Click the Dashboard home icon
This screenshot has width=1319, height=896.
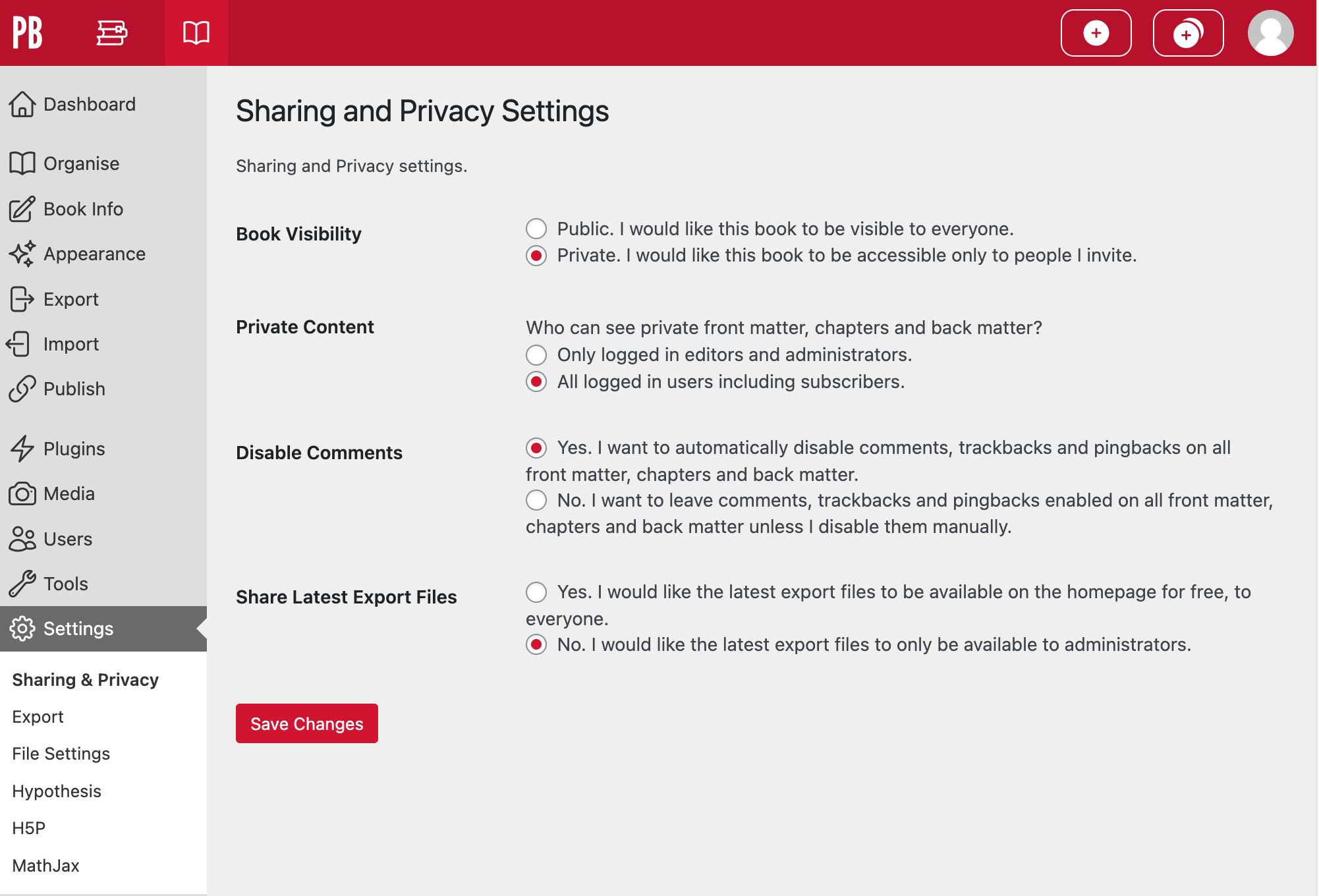pyautogui.click(x=22, y=104)
